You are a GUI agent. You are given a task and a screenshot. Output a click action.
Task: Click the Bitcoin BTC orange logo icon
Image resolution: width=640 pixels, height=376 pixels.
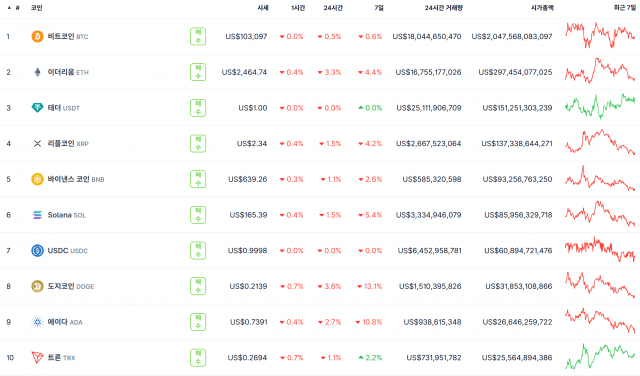[x=37, y=36]
